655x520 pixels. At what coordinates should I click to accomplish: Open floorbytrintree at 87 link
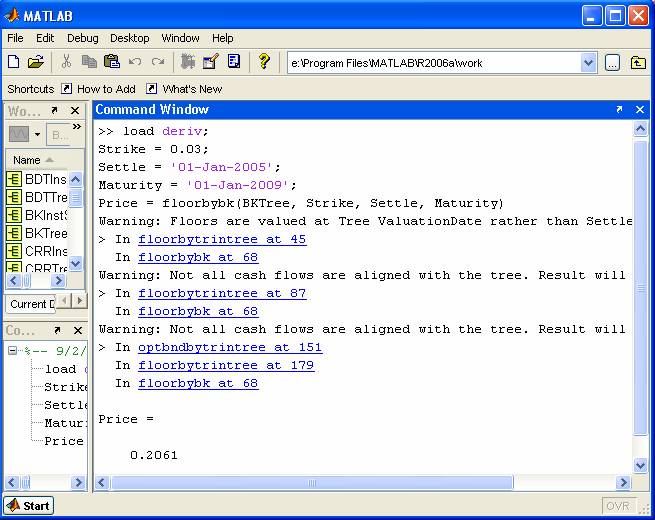tap(222, 294)
